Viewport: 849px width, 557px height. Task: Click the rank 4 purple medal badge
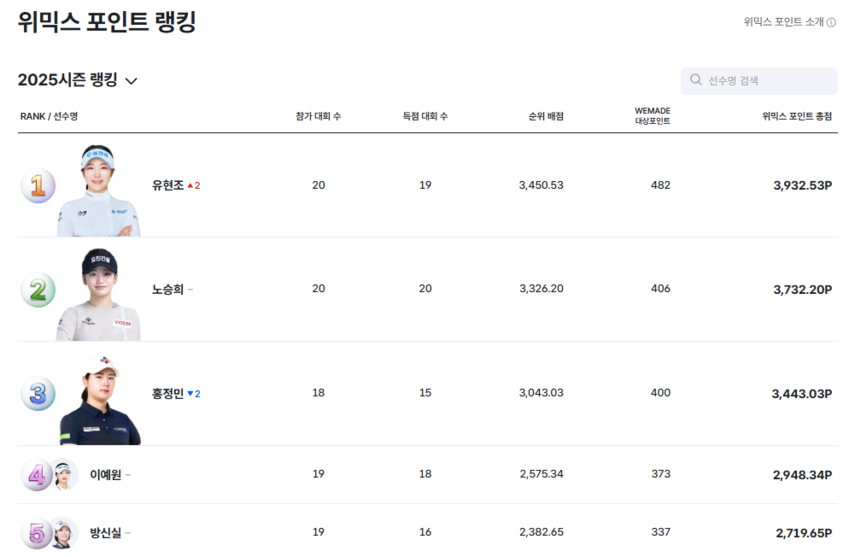pos(36,475)
